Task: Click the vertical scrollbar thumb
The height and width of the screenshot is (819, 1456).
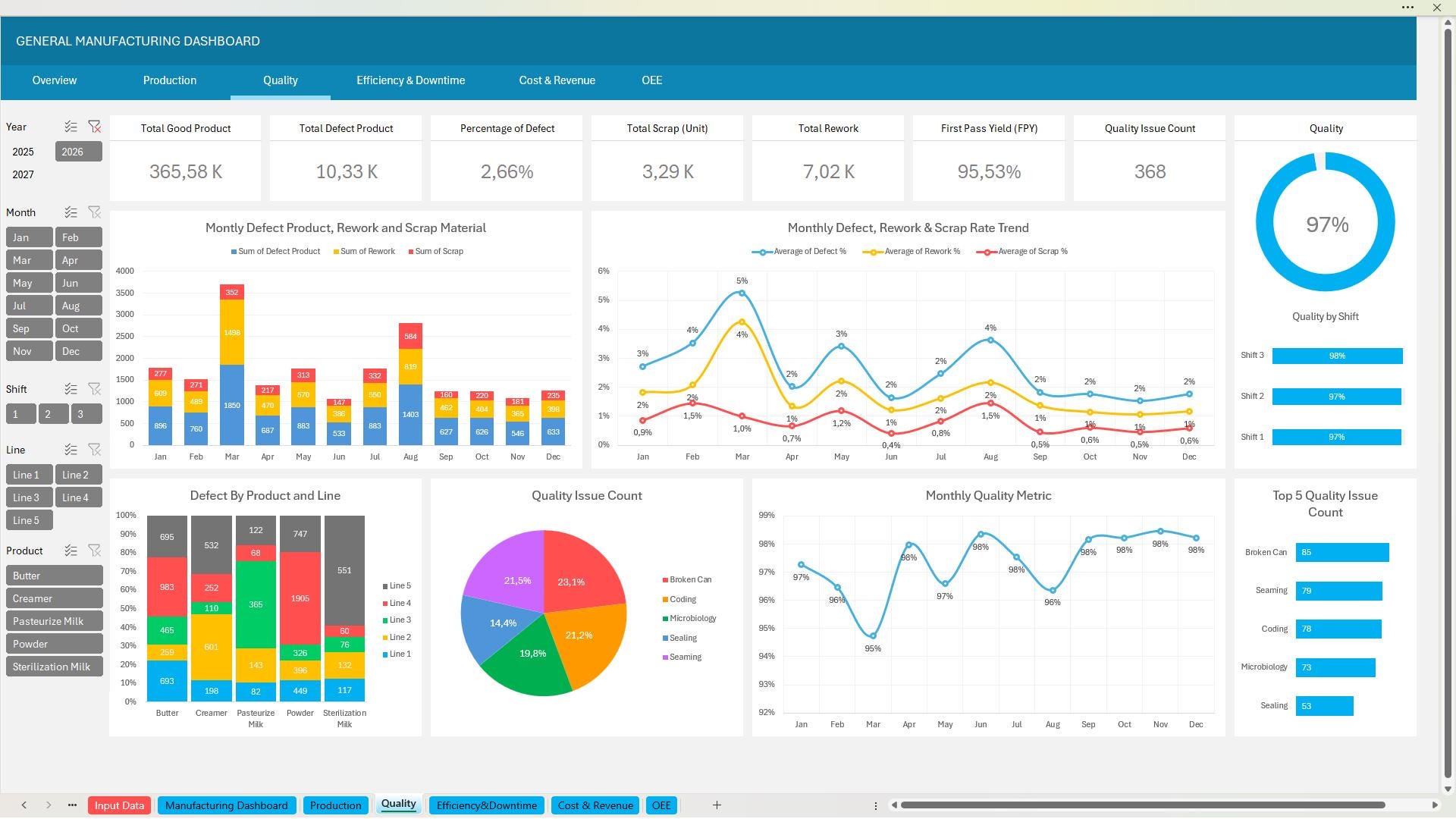Action: [1447, 402]
